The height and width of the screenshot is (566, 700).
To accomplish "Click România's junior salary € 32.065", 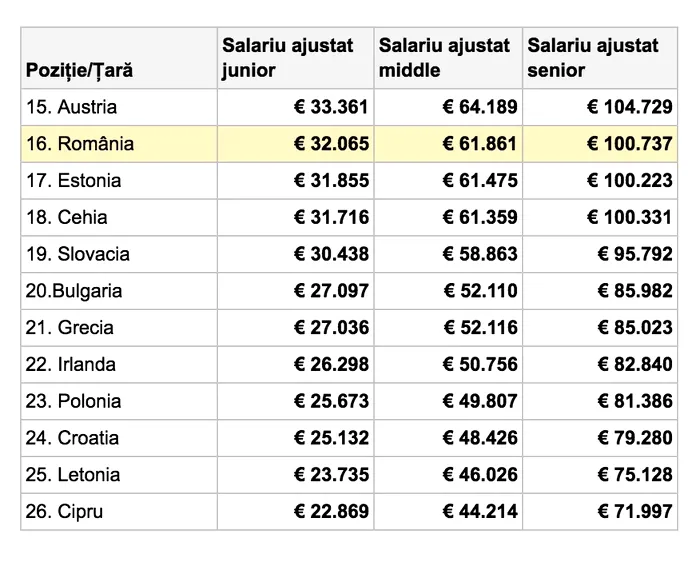I will coord(331,144).
